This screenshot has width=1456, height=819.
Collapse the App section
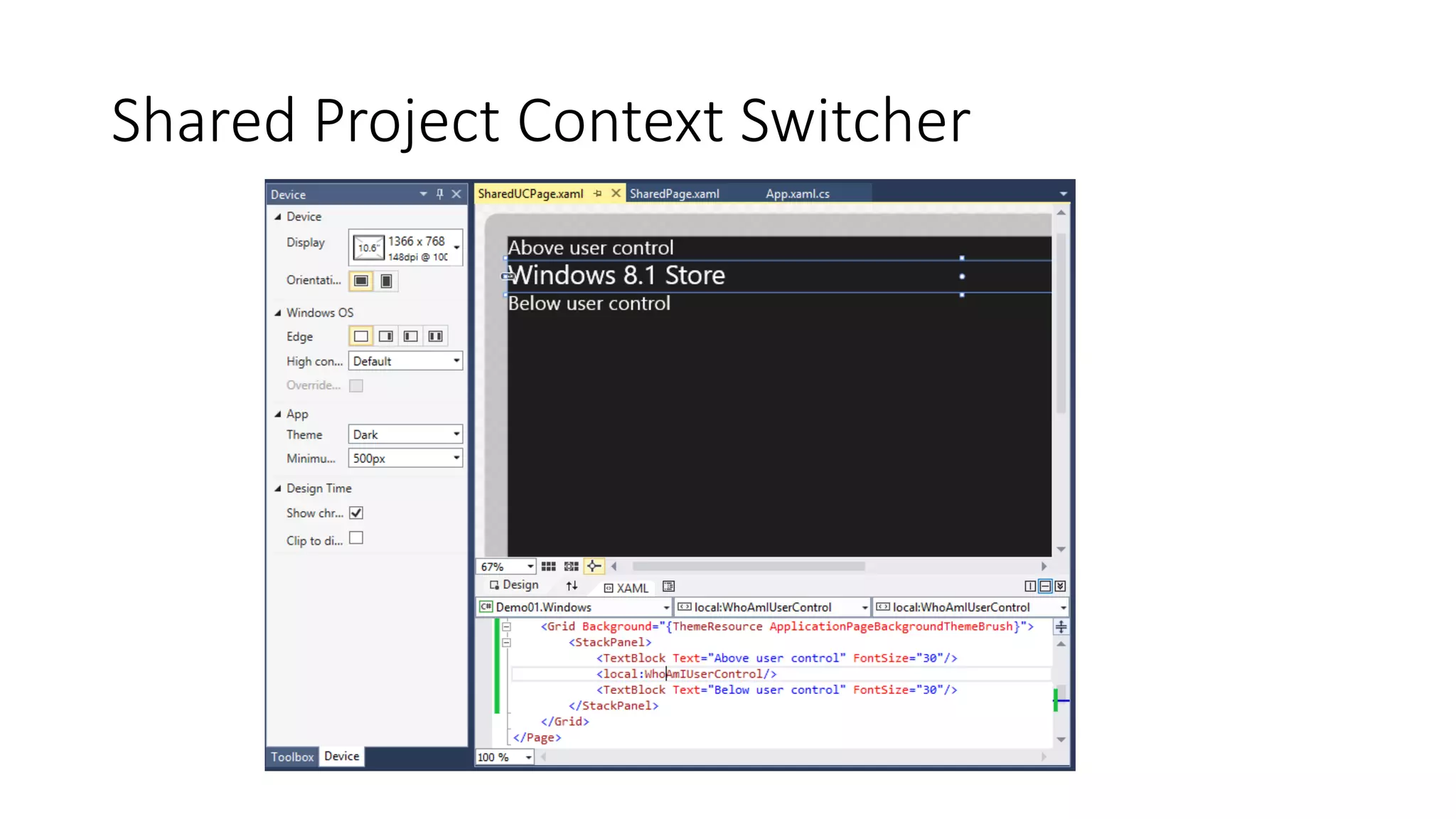pos(278,414)
